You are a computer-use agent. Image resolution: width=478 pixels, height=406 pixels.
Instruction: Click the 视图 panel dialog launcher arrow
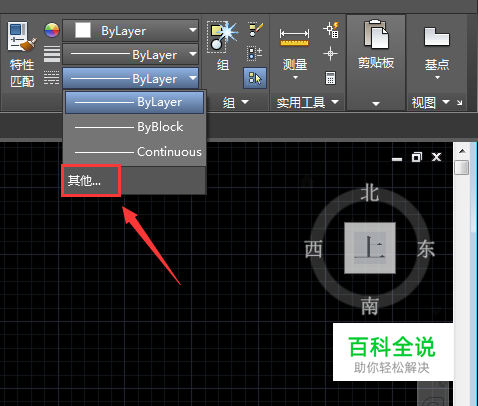460,102
